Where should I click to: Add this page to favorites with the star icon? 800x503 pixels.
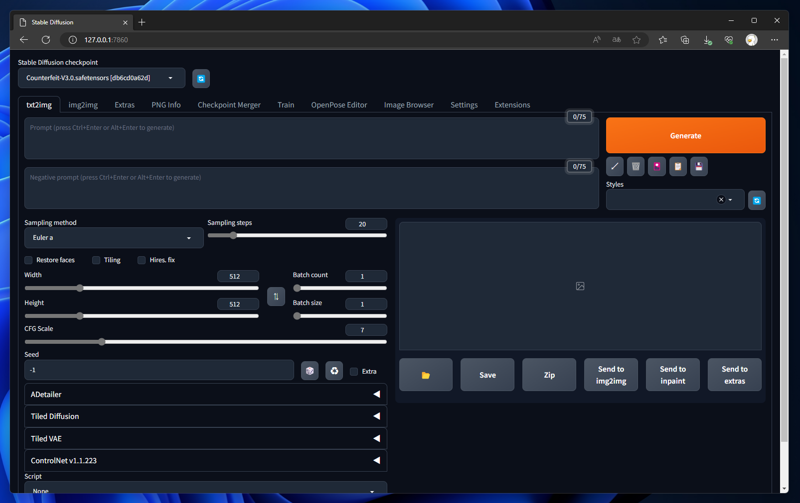tap(636, 40)
